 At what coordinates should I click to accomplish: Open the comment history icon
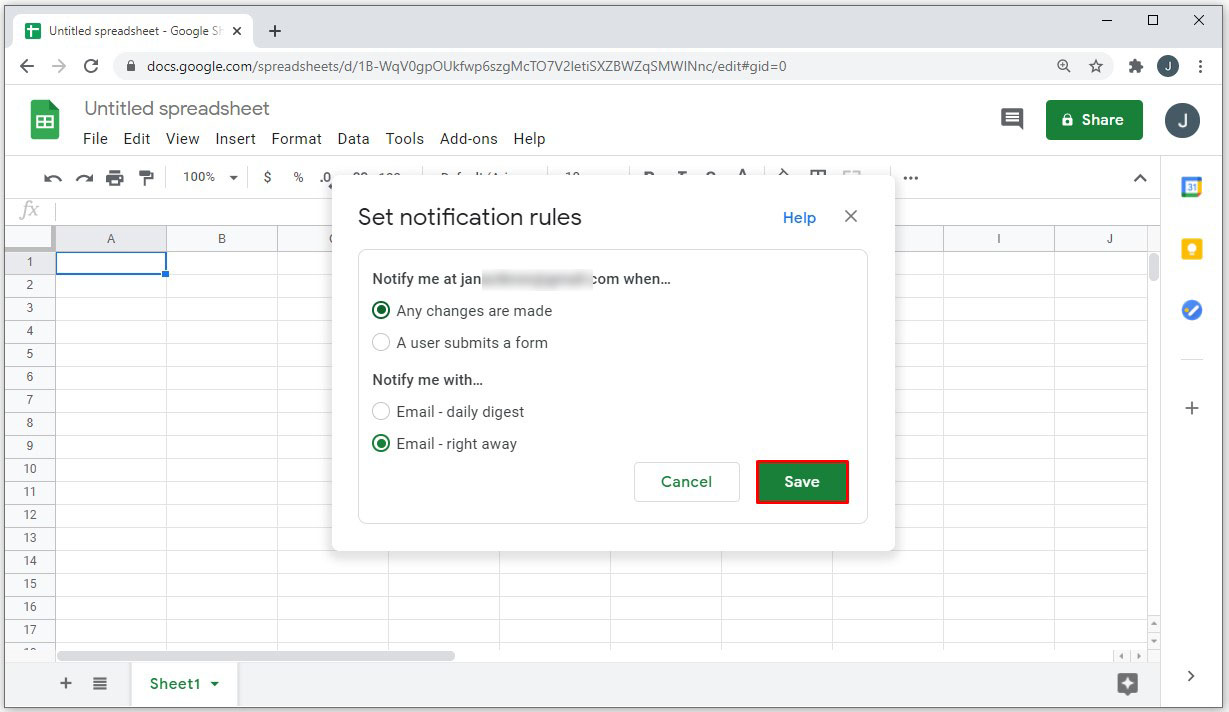tap(1012, 120)
